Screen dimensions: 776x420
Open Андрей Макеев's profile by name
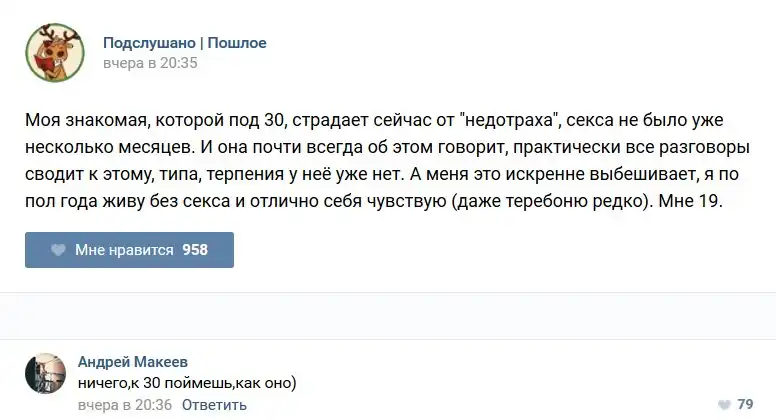tap(132, 361)
